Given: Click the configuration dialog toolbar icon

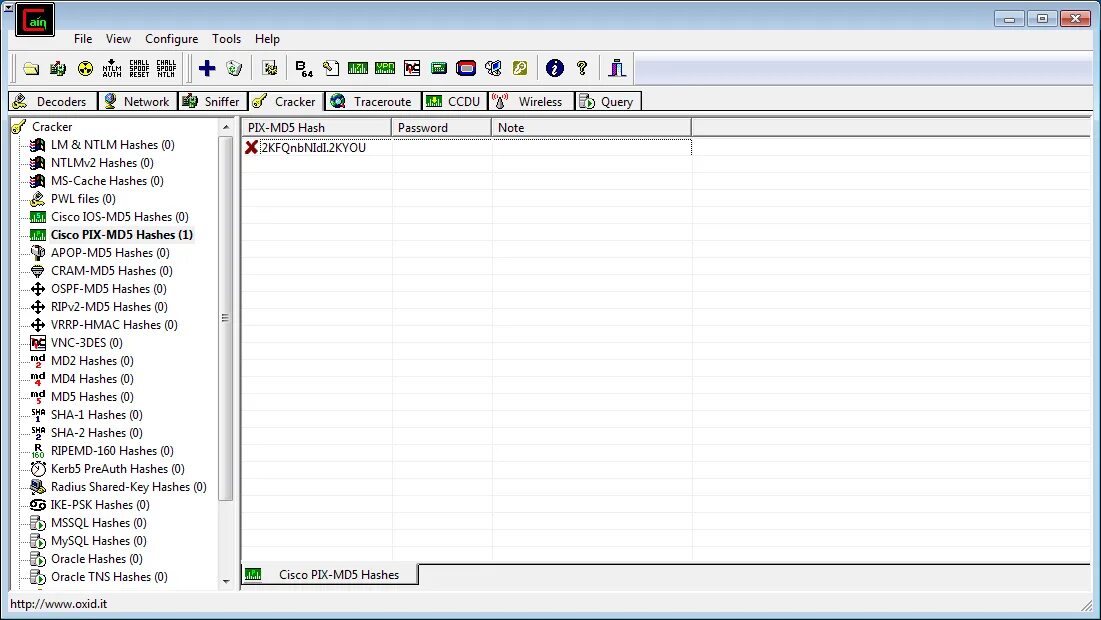Looking at the screenshot, I should (x=270, y=68).
